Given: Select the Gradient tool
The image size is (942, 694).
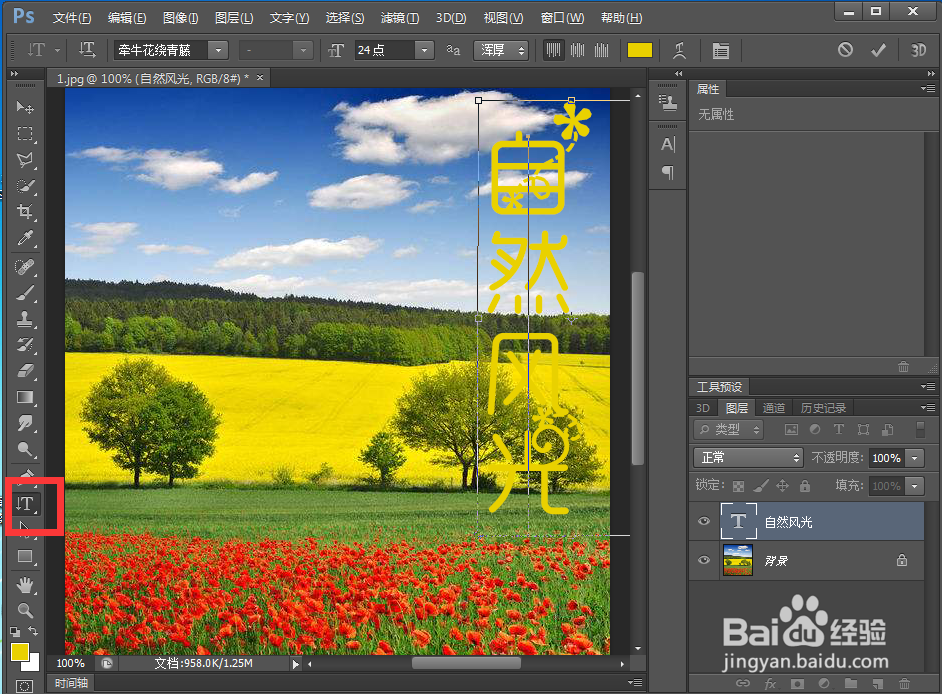Looking at the screenshot, I should [x=25, y=397].
